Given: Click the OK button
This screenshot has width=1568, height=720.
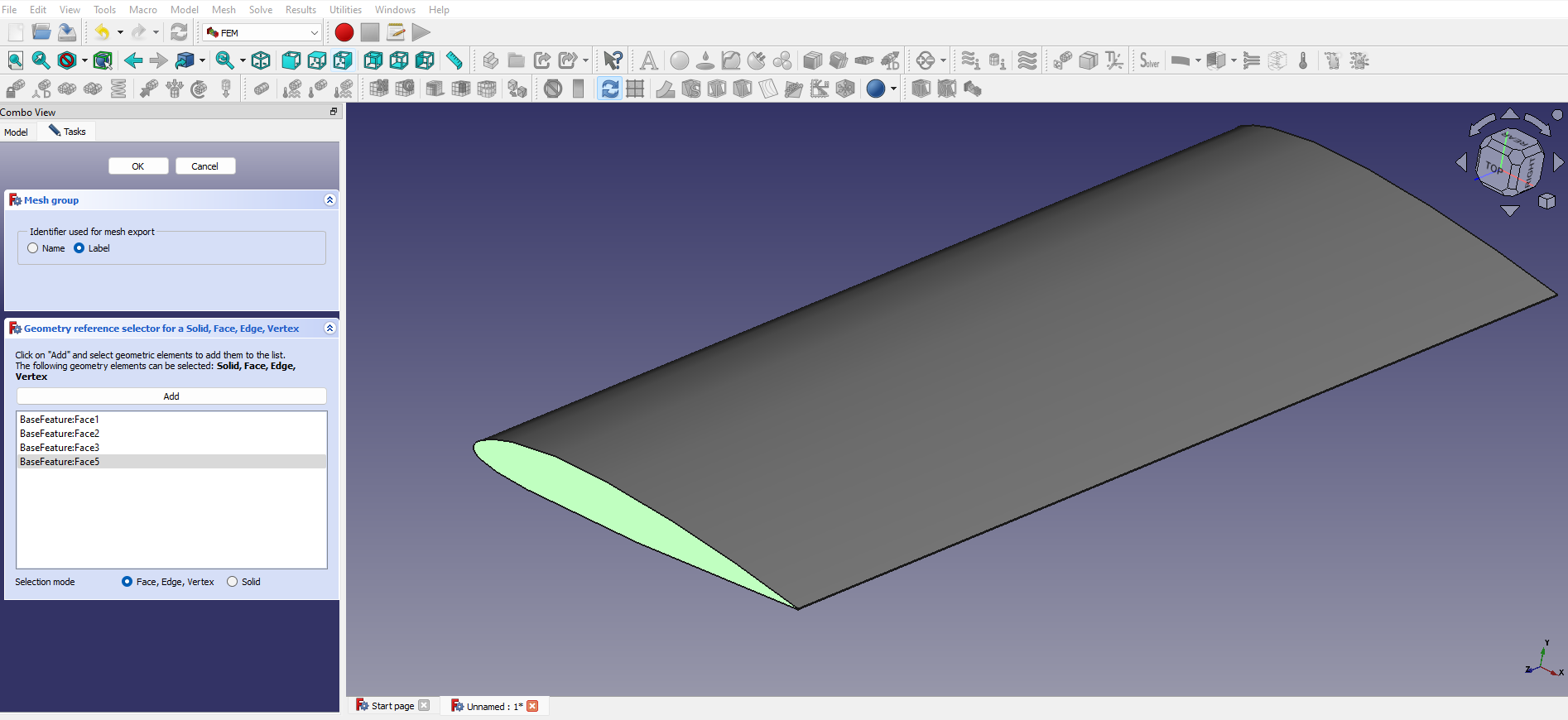Looking at the screenshot, I should 138,166.
